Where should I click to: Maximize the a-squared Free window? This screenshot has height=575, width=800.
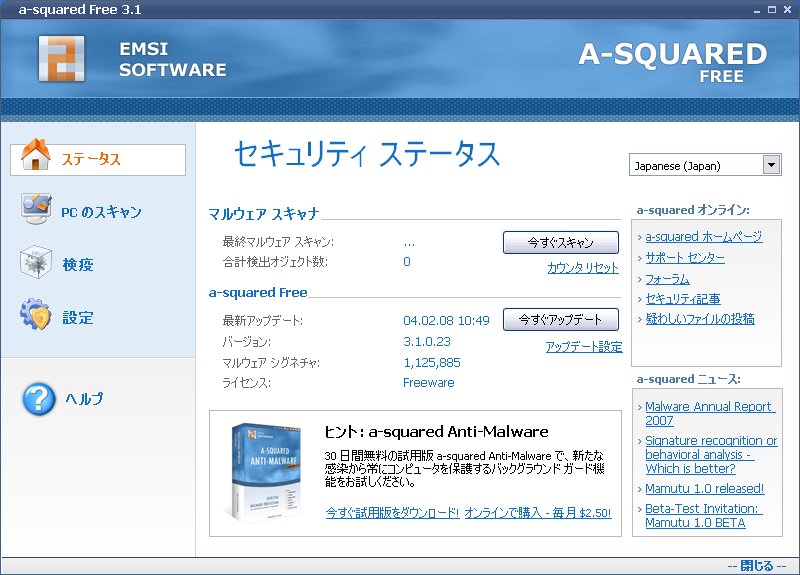pyautogui.click(x=772, y=10)
